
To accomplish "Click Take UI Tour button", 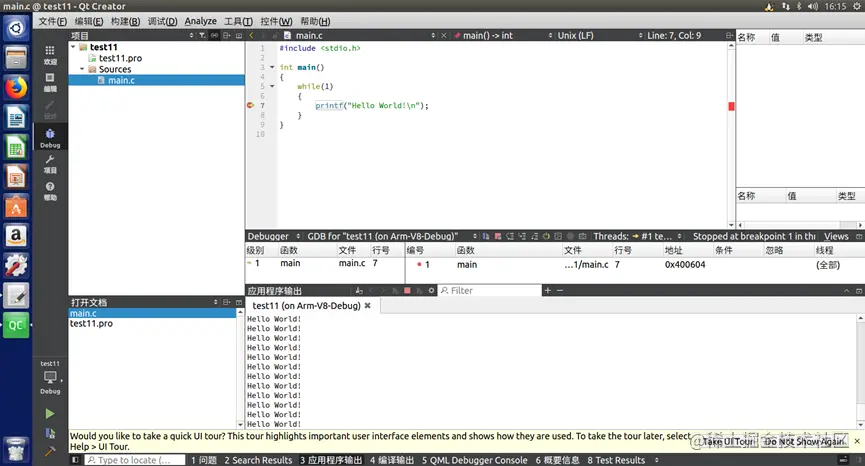I will pos(729,441).
